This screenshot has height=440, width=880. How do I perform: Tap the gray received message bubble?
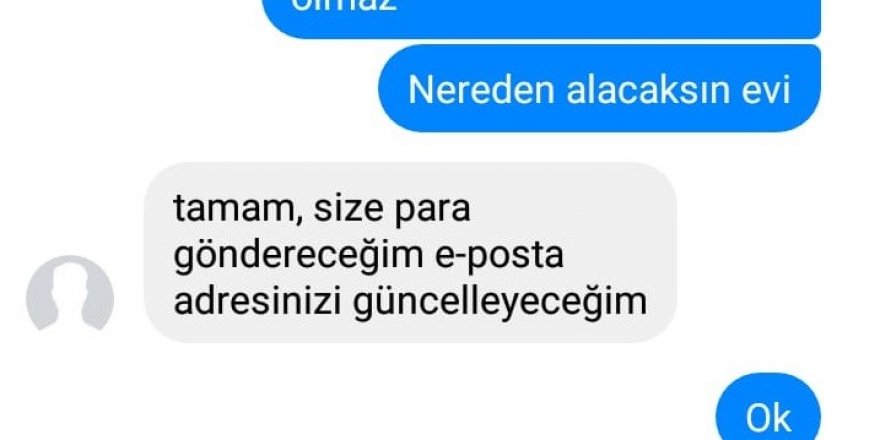coord(410,253)
